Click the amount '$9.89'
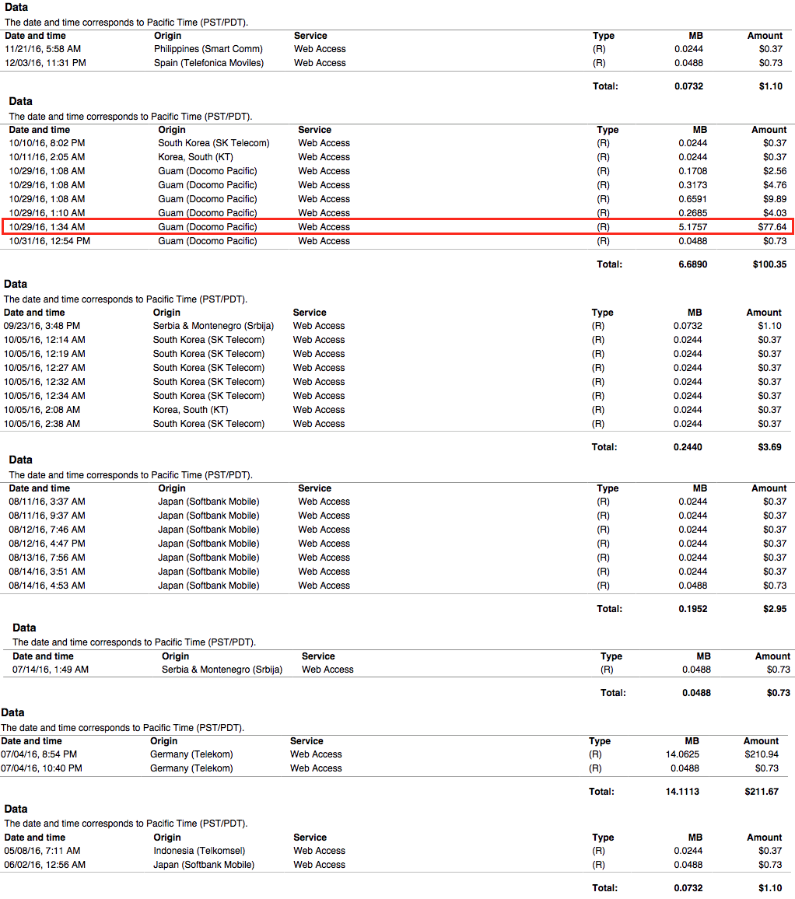This screenshot has width=795, height=899. coord(775,199)
